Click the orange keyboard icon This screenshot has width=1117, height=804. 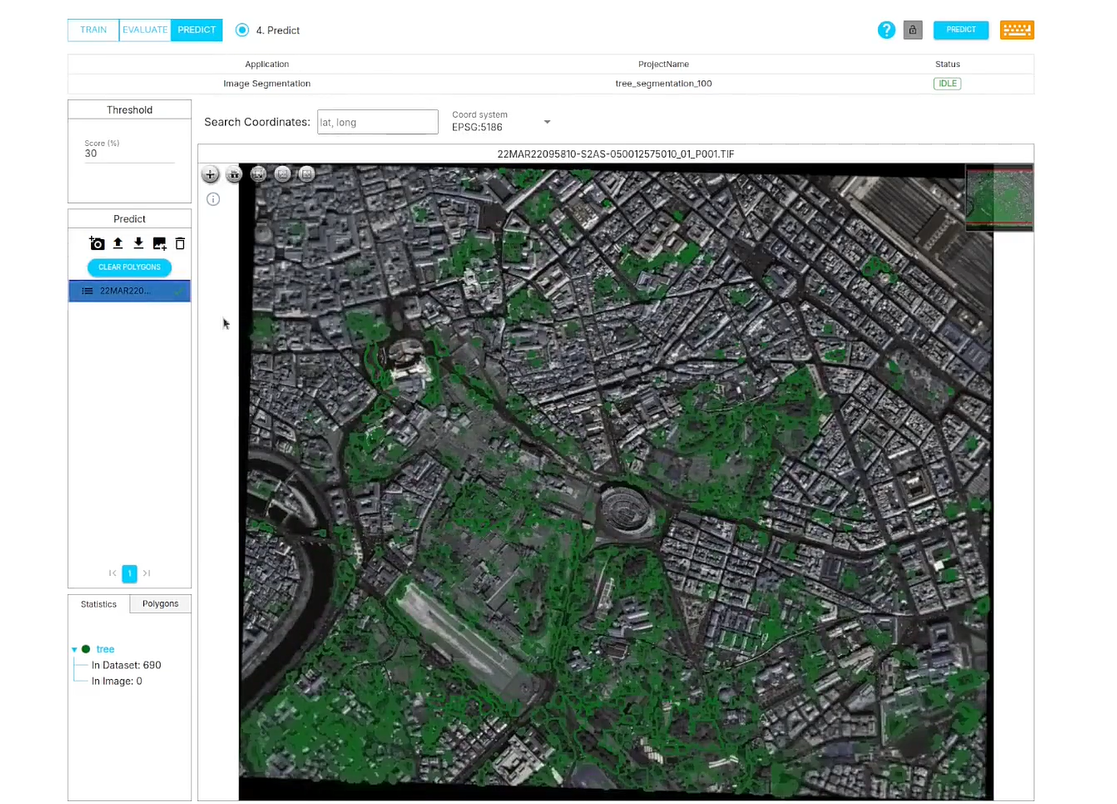[1017, 30]
